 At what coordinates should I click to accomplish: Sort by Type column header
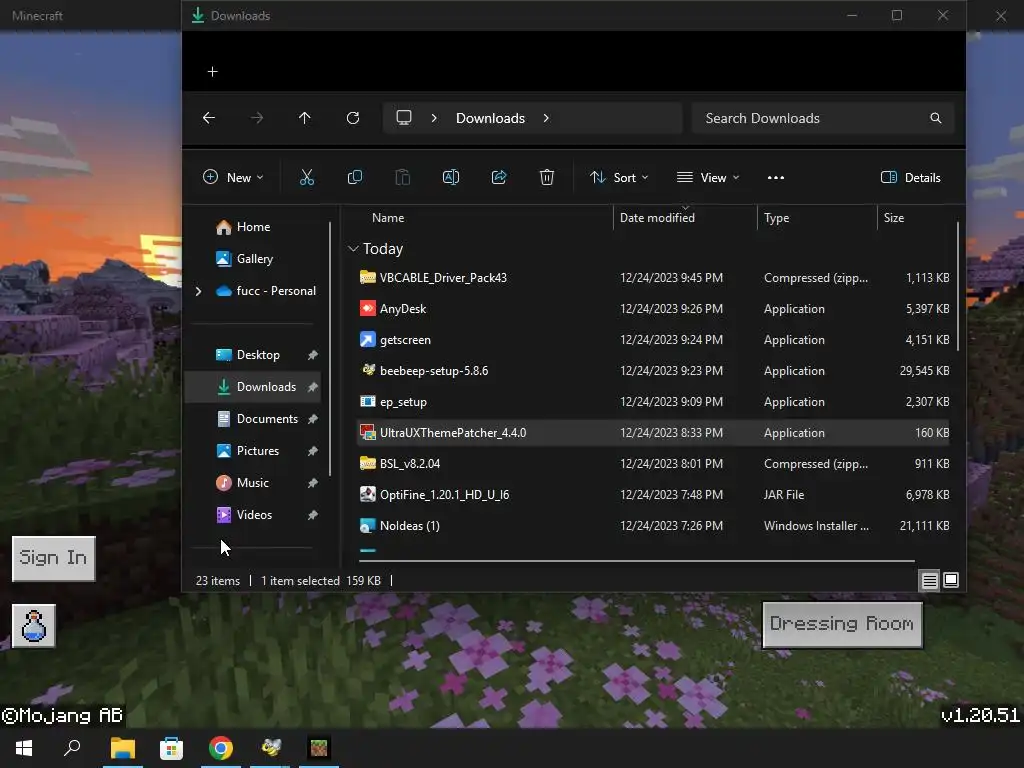(x=776, y=217)
